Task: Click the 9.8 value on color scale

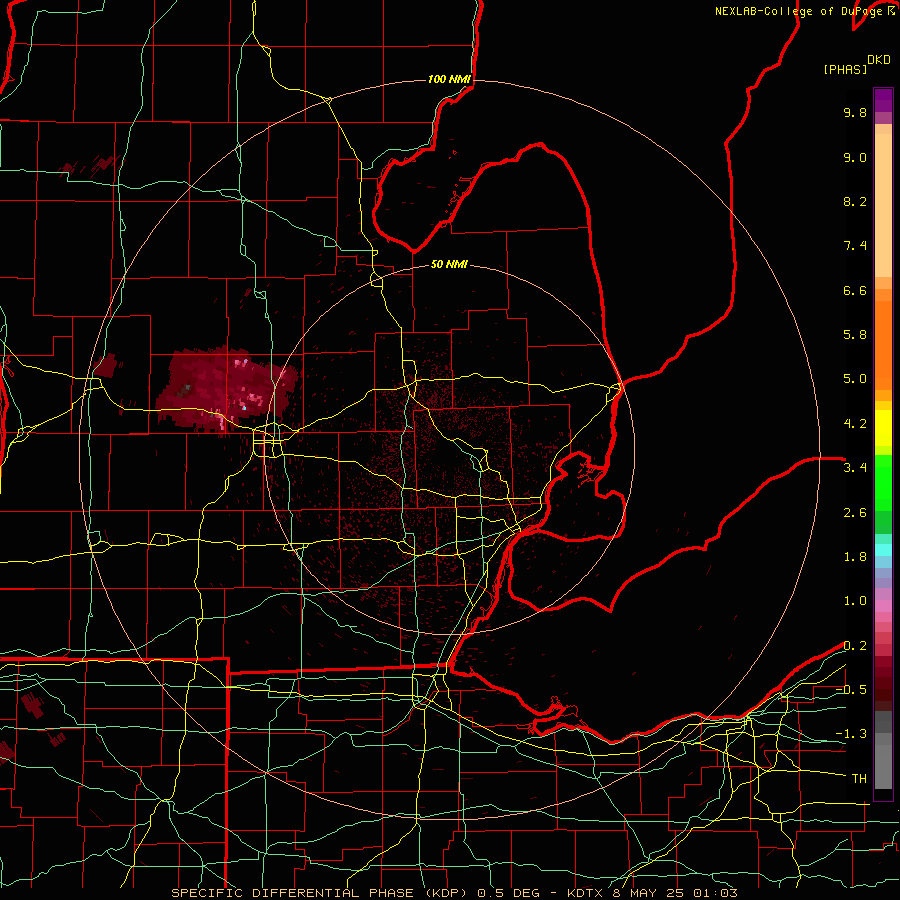Action: pyautogui.click(x=855, y=112)
